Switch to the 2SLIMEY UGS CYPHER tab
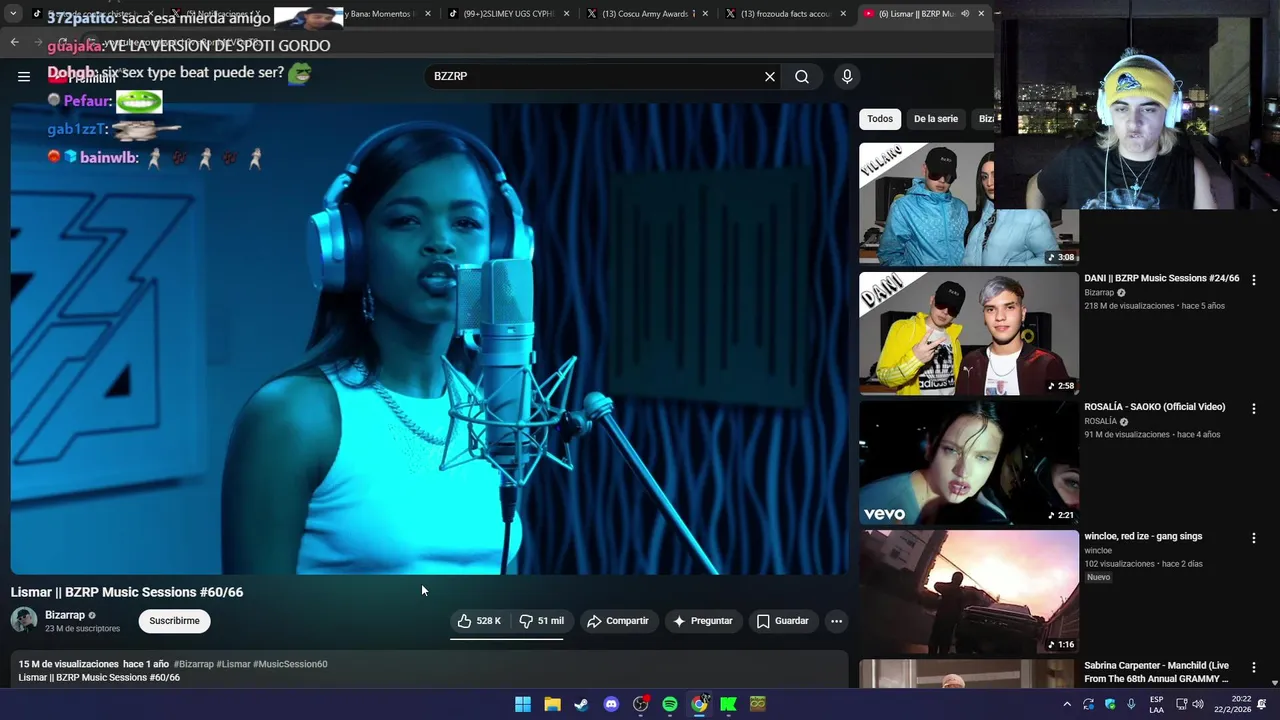Image resolution: width=1280 pixels, height=720 pixels. (509, 14)
